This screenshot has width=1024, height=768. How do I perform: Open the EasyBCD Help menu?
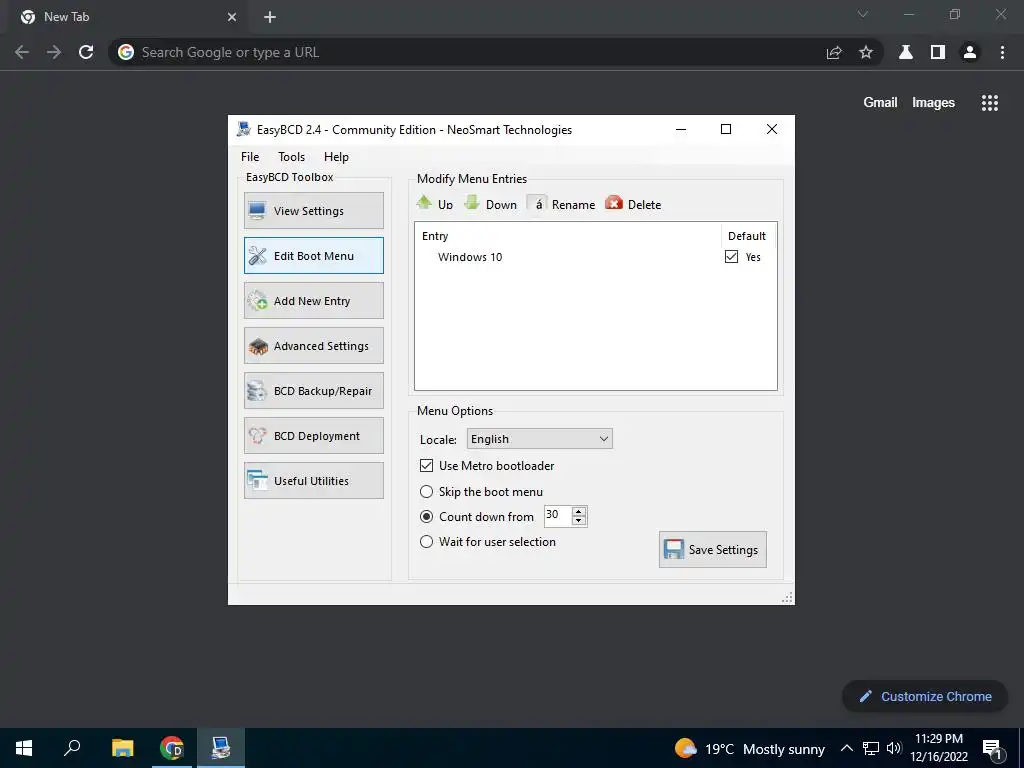(x=336, y=157)
